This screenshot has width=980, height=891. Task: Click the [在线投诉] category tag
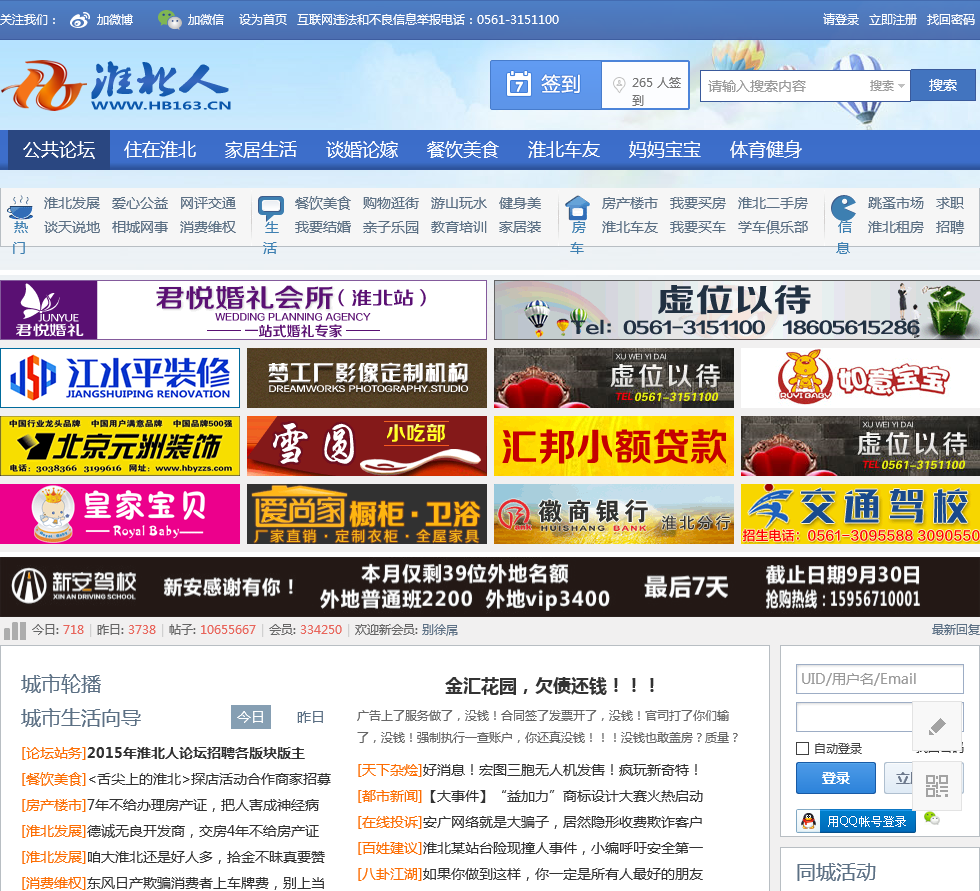tap(389, 822)
